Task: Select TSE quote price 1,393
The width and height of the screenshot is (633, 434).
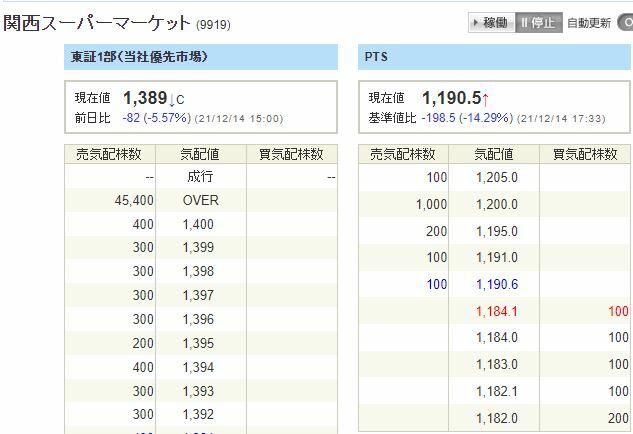Action: 198,391
